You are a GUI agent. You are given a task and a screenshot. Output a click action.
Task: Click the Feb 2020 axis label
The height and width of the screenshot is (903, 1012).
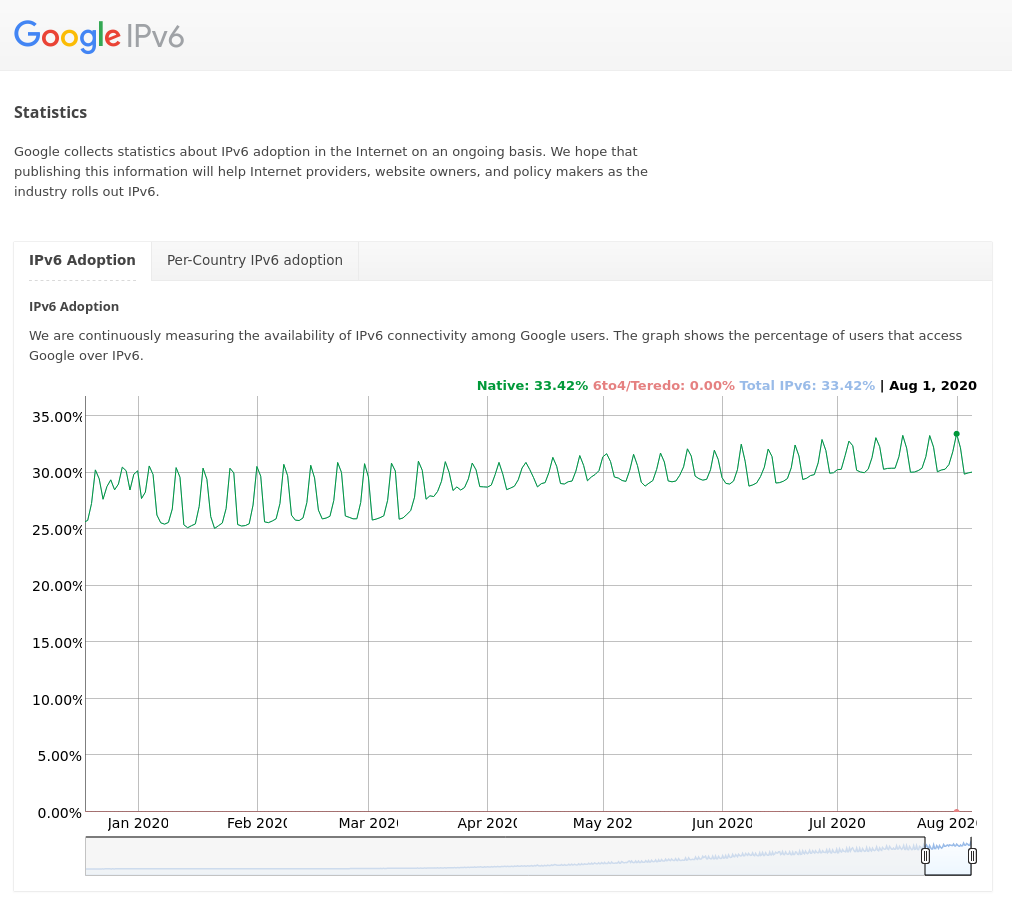click(257, 823)
